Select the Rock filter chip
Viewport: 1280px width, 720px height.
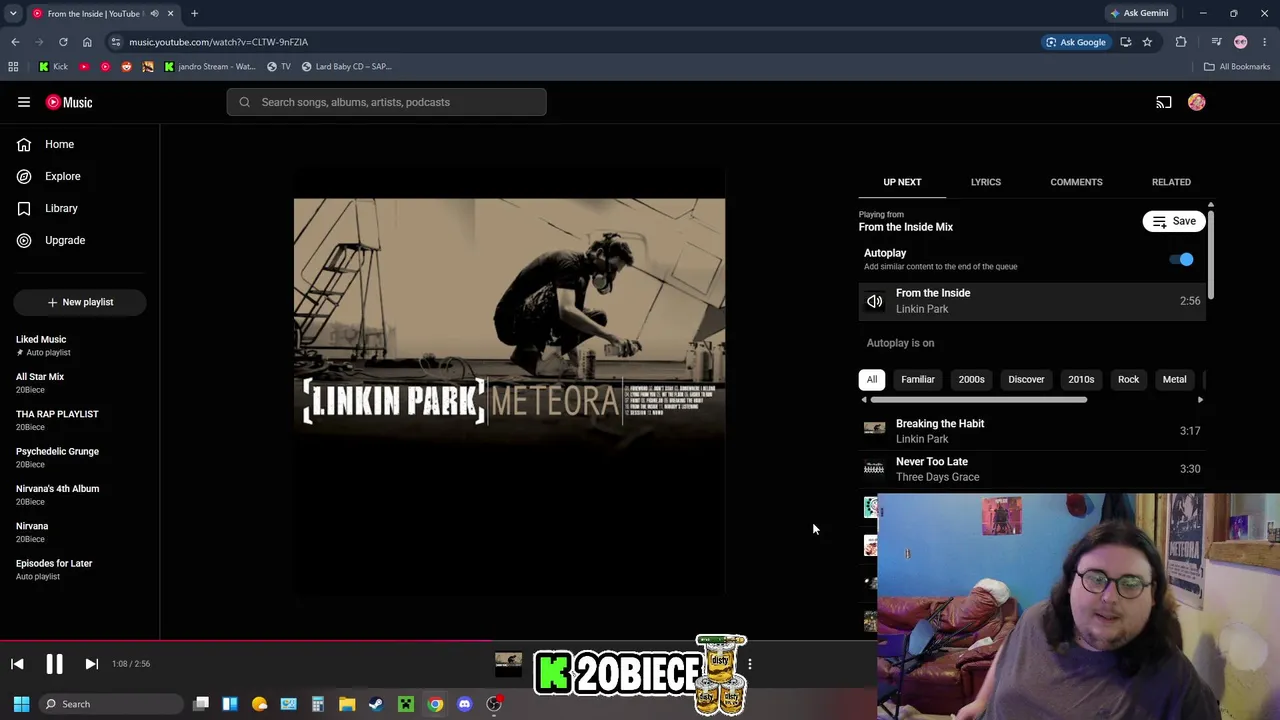tap(1128, 380)
